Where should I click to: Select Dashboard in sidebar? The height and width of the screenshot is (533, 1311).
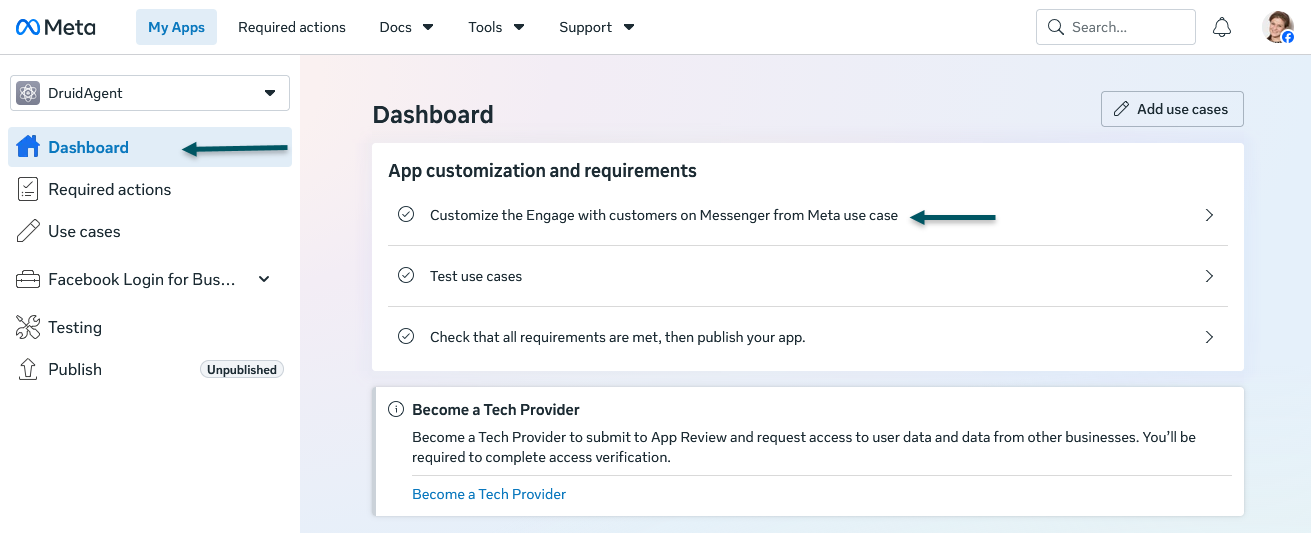150,147
